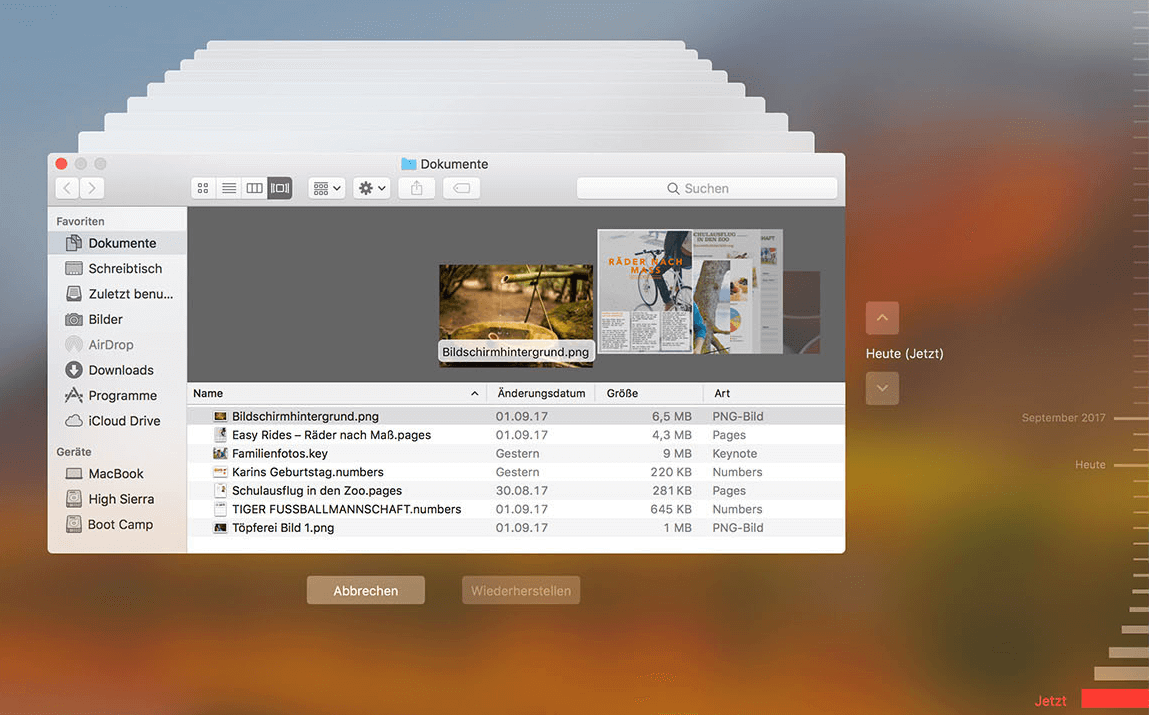Go to earlier backup with up arrow
This screenshot has height=715, width=1149.
pyautogui.click(x=882, y=318)
